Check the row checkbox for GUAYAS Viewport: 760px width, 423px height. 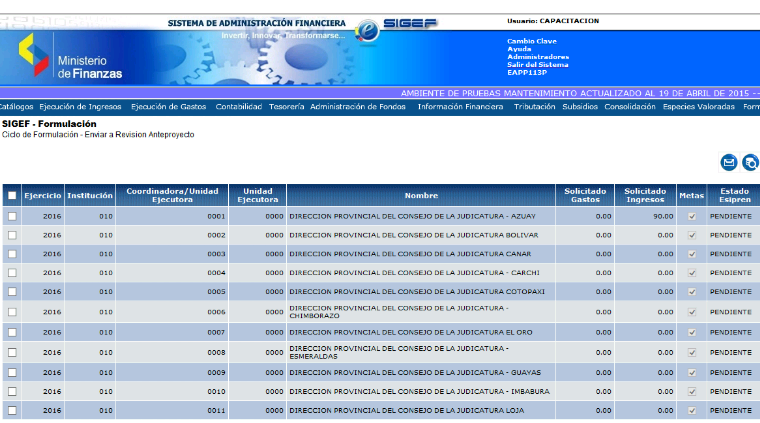[x=12, y=373]
